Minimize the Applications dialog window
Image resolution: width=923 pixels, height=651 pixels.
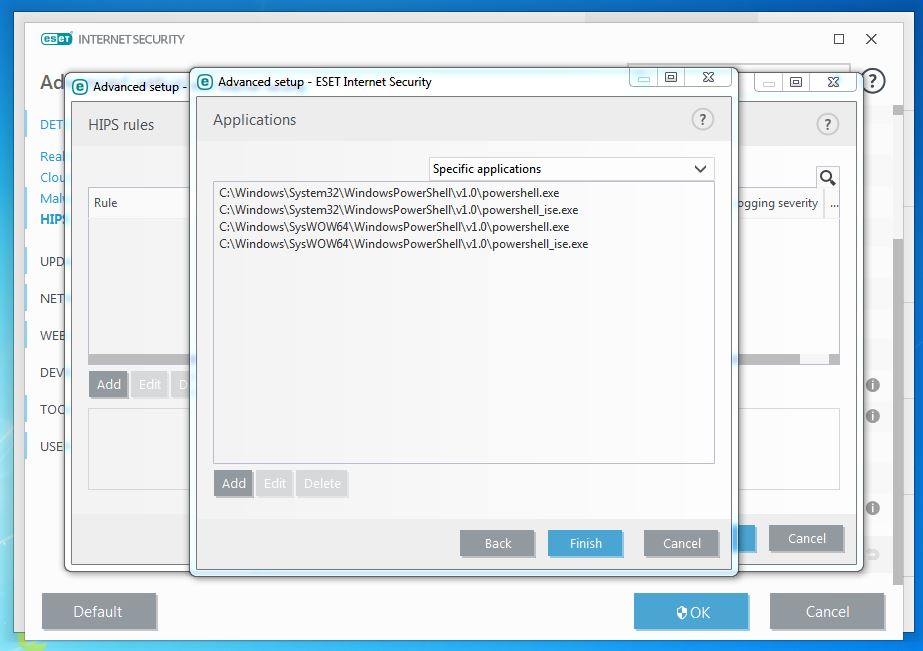(643, 77)
